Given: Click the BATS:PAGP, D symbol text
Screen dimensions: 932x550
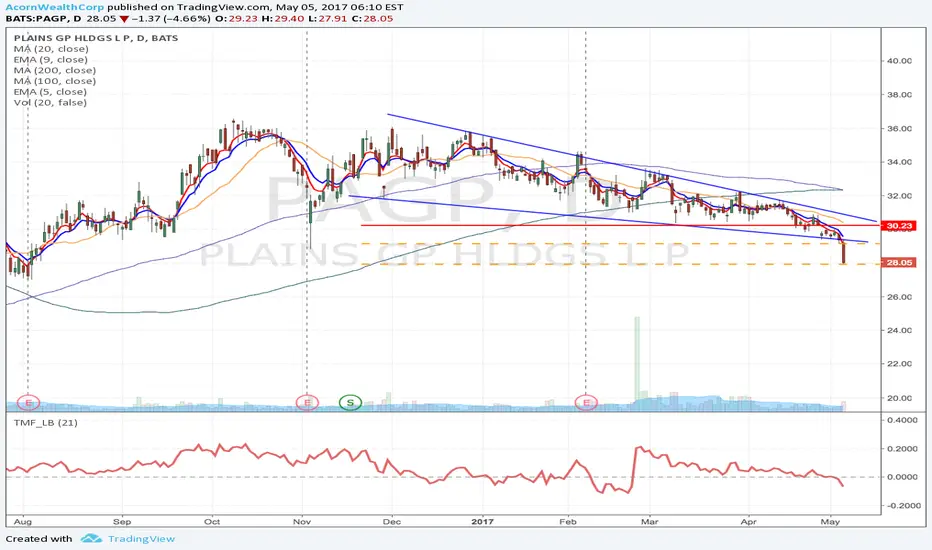Looking at the screenshot, I should pyautogui.click(x=44, y=18).
